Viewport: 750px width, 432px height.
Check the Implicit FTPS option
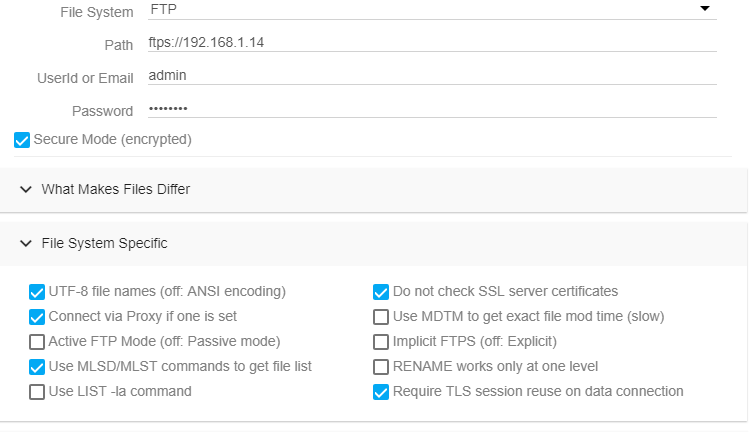pos(381,342)
